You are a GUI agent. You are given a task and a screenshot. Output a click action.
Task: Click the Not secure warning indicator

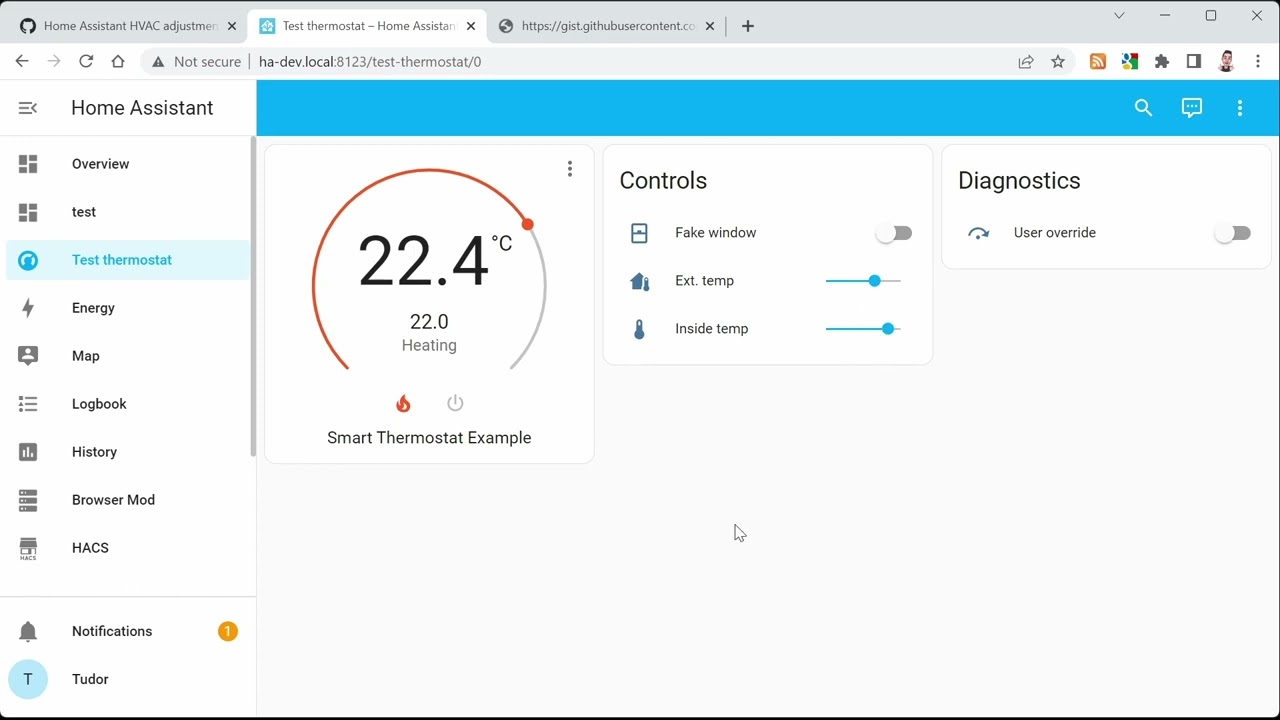point(196,62)
